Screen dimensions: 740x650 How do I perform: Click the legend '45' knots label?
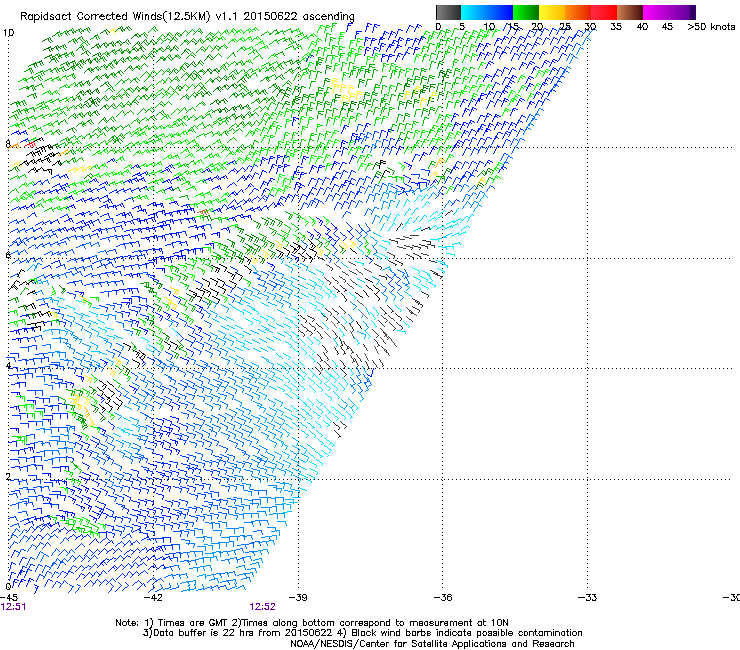coord(667,27)
